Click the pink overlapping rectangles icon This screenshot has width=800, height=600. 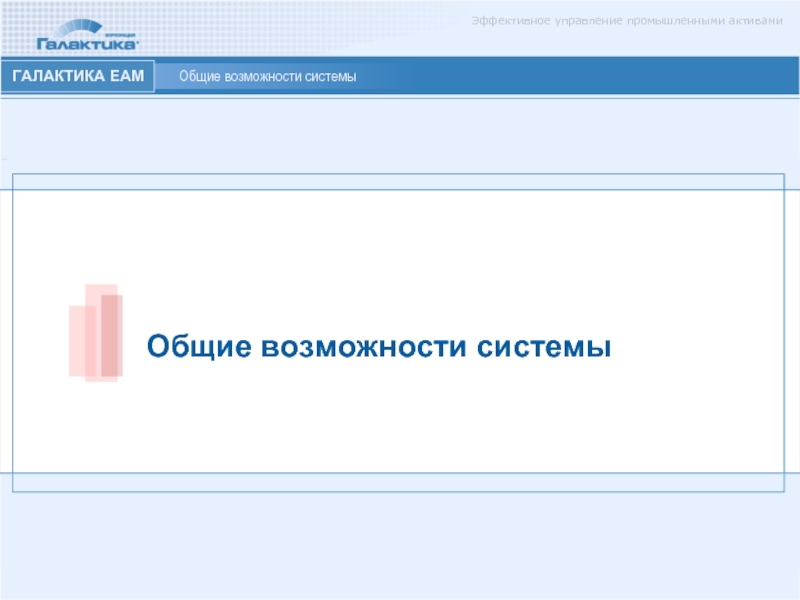pyautogui.click(x=96, y=333)
